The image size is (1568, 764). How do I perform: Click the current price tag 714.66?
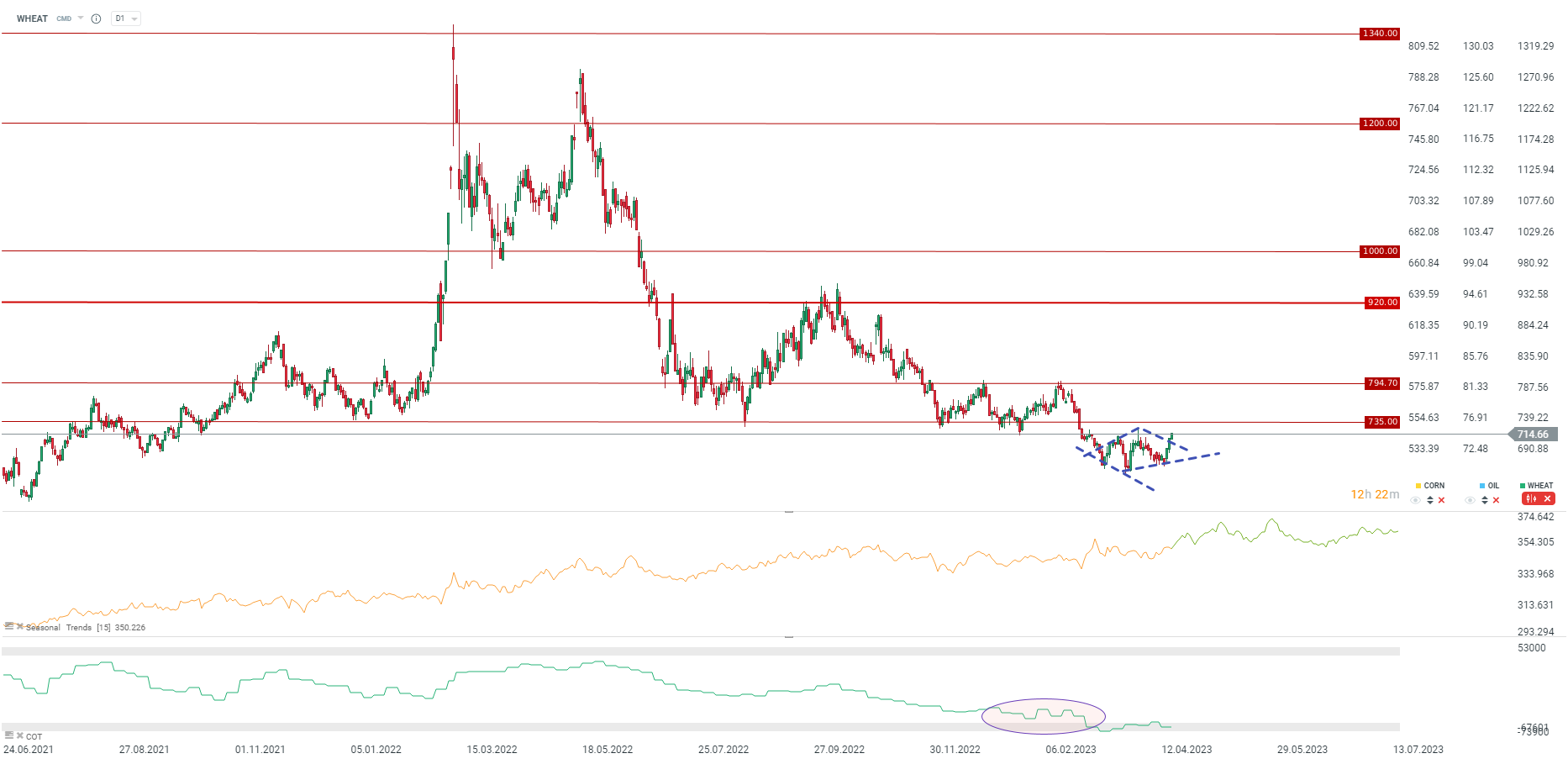click(1534, 435)
